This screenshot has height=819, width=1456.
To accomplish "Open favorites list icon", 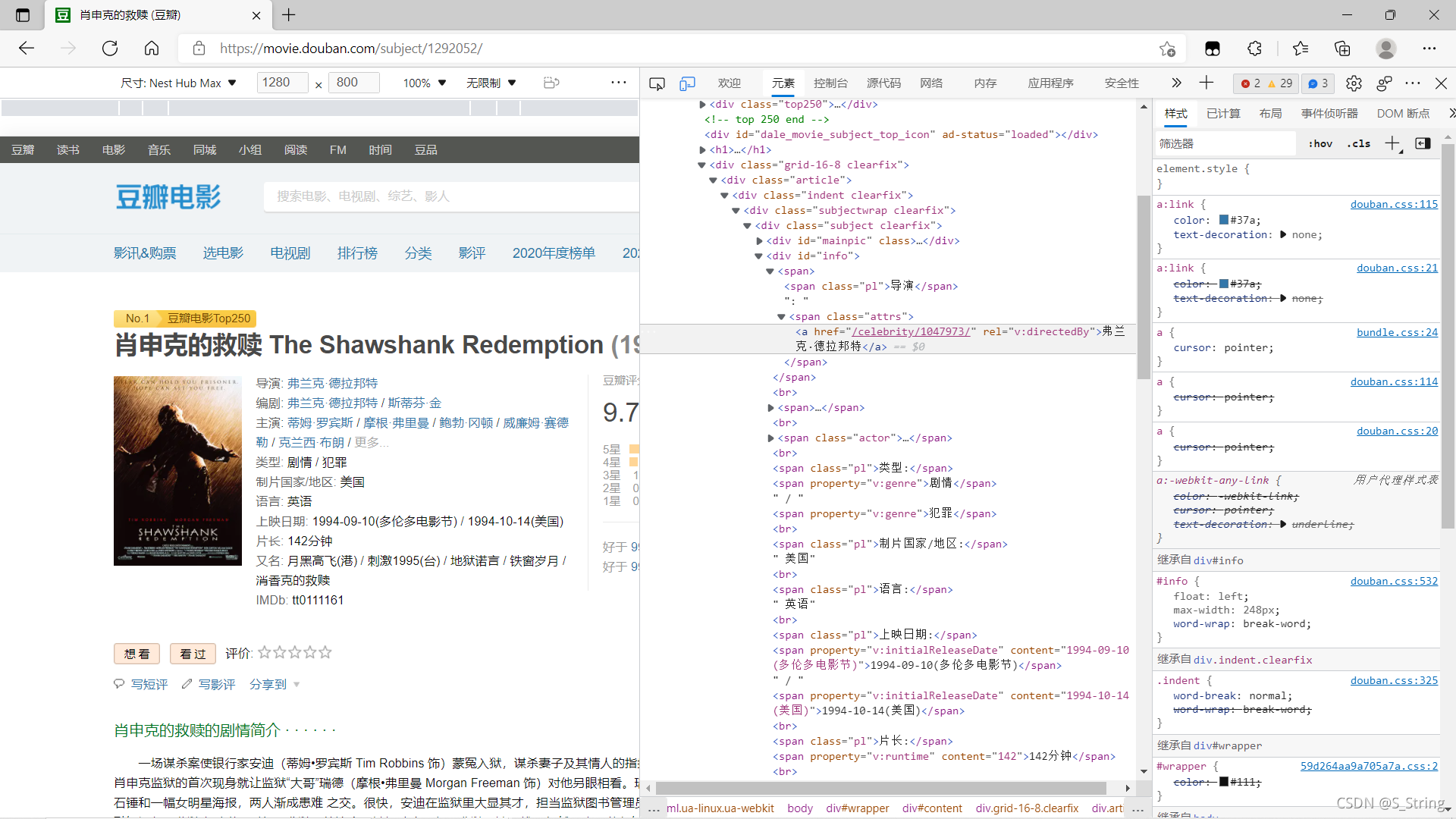I will (1301, 49).
